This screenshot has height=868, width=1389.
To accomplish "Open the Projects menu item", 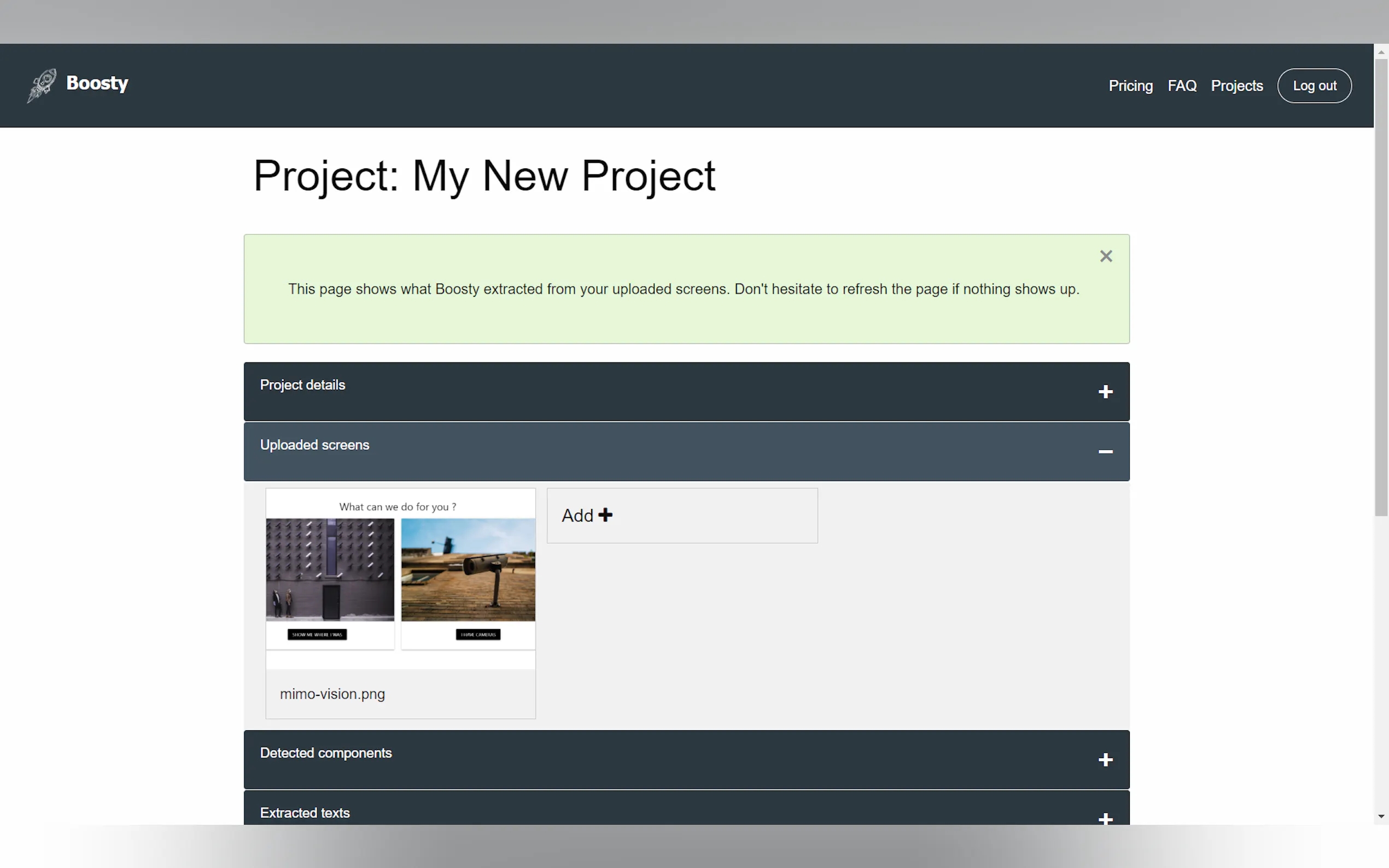I will coord(1236,85).
